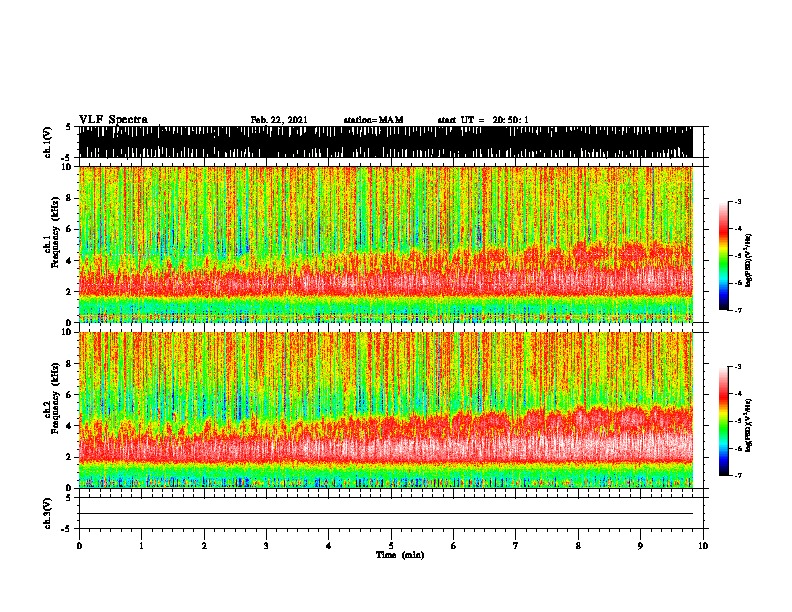Click the '-7' label on ch.1 color scale
The width and height of the screenshot is (792, 612).
coord(738,310)
